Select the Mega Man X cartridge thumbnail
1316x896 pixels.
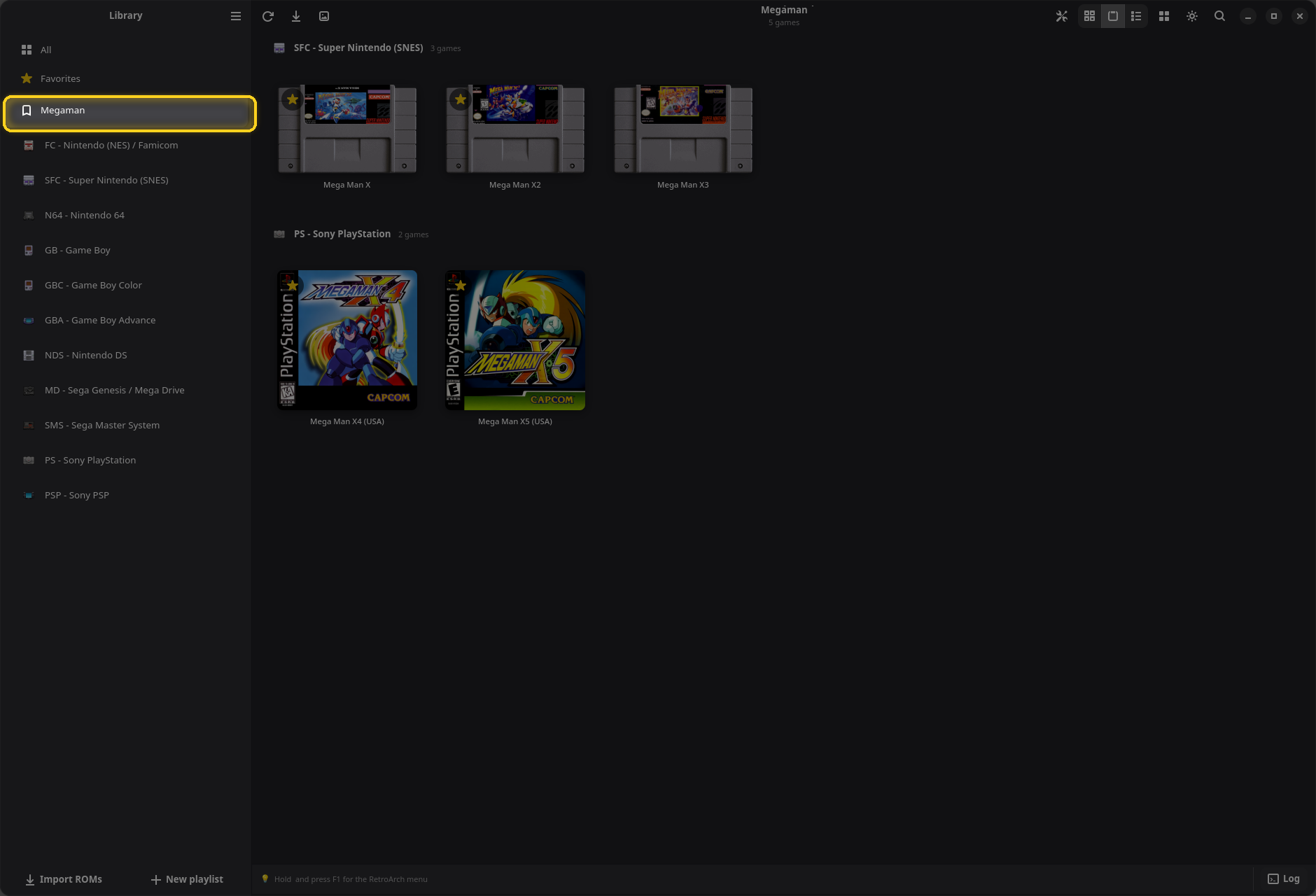coord(347,129)
